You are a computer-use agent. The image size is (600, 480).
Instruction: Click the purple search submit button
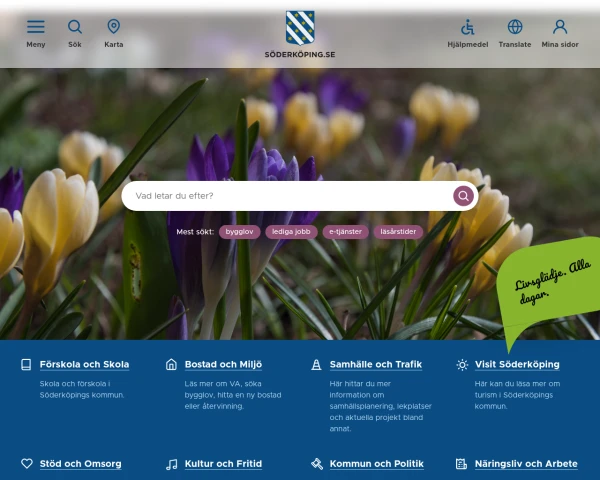[x=463, y=196]
